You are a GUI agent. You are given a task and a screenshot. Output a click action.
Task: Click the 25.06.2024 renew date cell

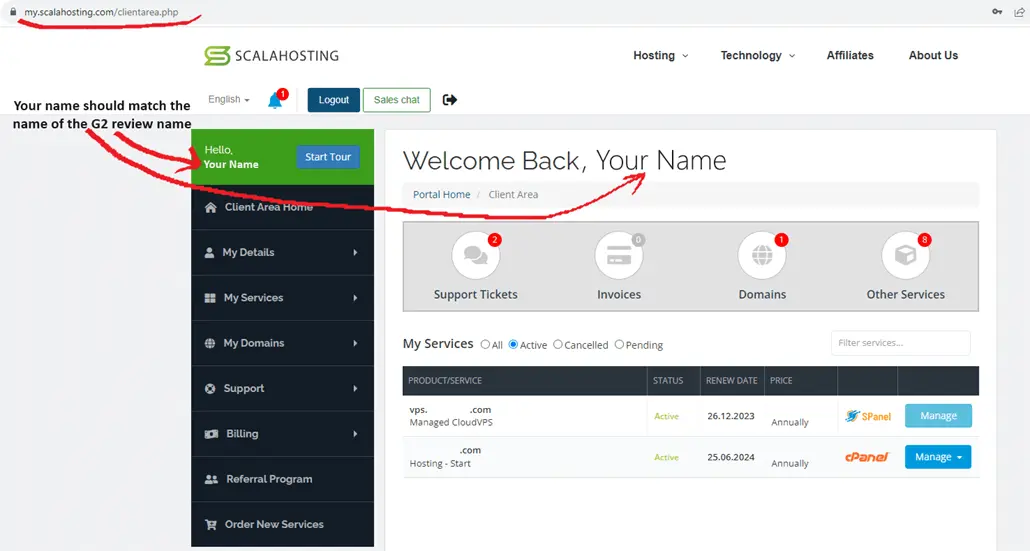tap(730, 457)
